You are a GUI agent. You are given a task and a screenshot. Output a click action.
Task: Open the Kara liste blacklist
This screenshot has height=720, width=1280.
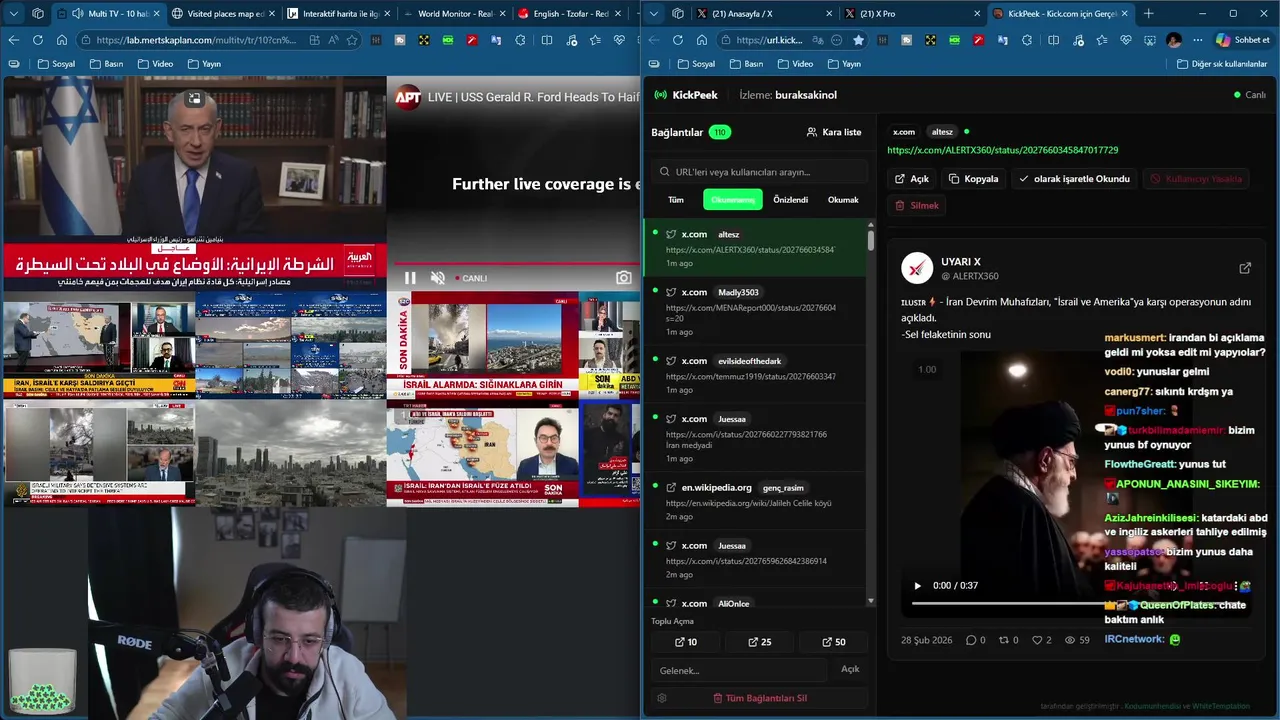coord(834,132)
